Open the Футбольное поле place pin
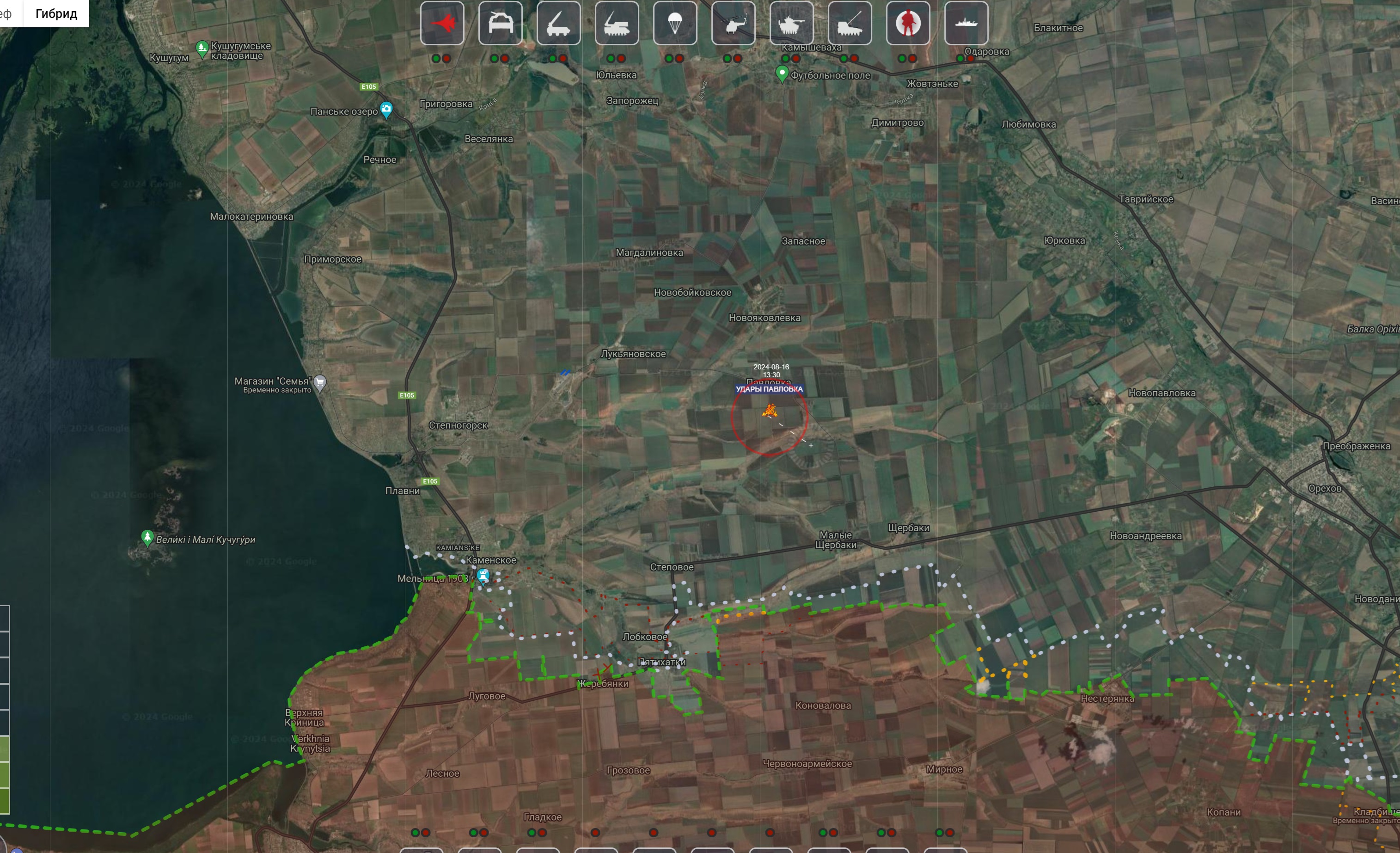The height and width of the screenshot is (853, 1400). point(783,74)
